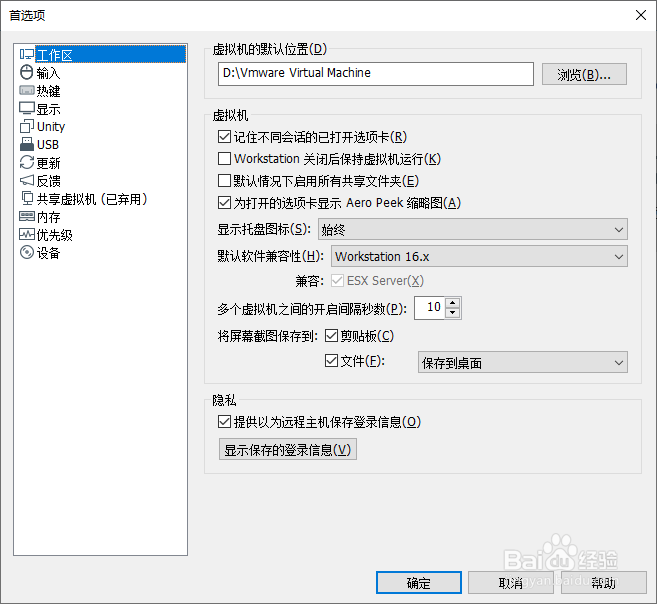
Task: Open the USB preferences category
Action: pyautogui.click(x=48, y=145)
